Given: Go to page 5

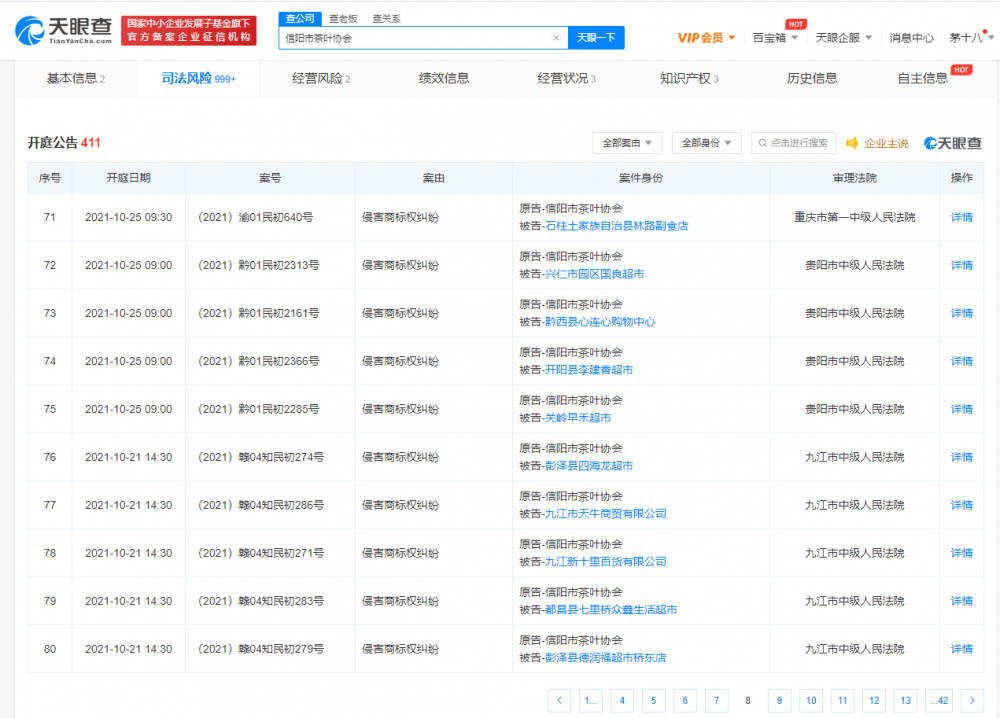Looking at the screenshot, I should pyautogui.click(x=654, y=700).
